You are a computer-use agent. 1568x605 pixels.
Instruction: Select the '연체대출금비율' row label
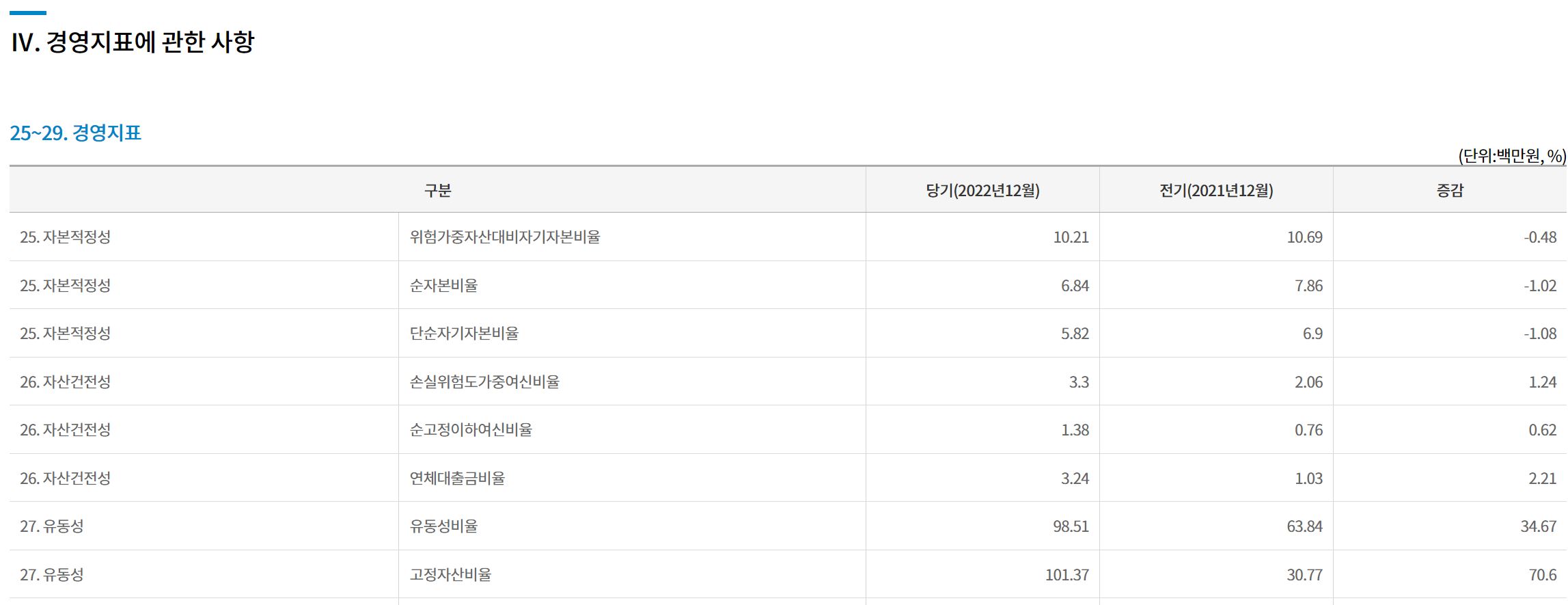click(457, 478)
